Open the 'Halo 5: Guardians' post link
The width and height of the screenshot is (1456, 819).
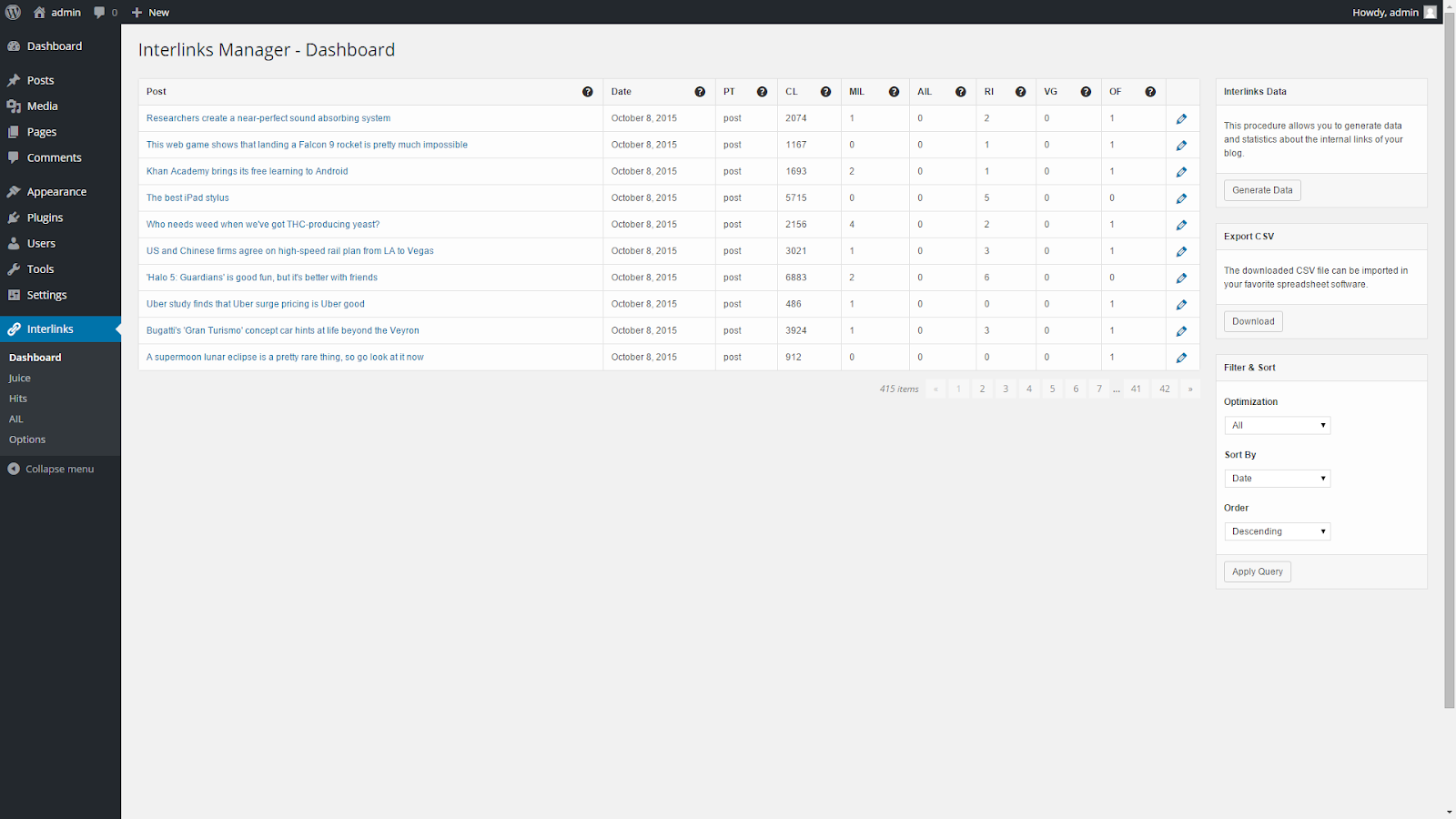click(262, 278)
